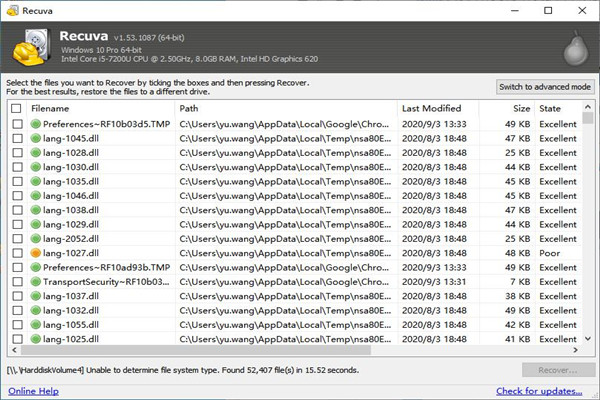Screen dimensions: 600x400
Task: Click green status dot for lang-1037.dll
Action: [36, 296]
